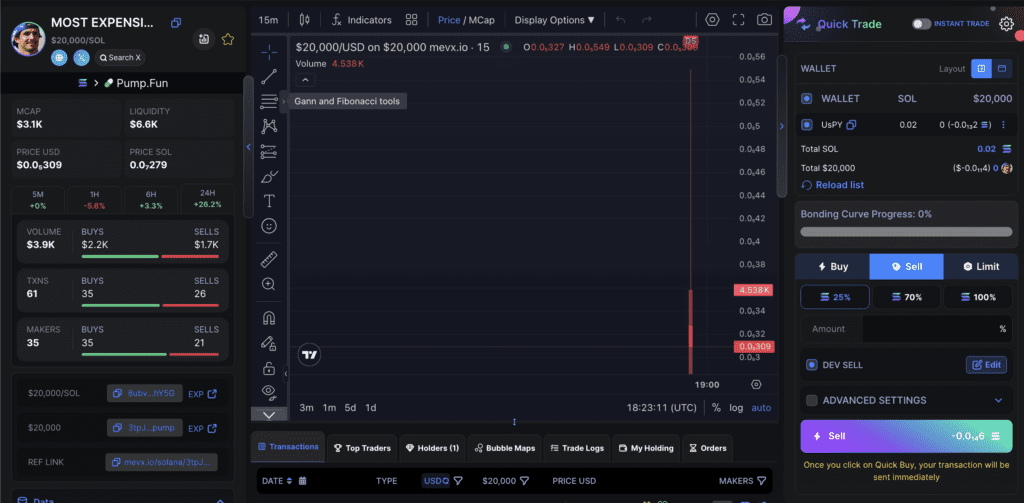Open chart settings hexagon icon

point(712,20)
